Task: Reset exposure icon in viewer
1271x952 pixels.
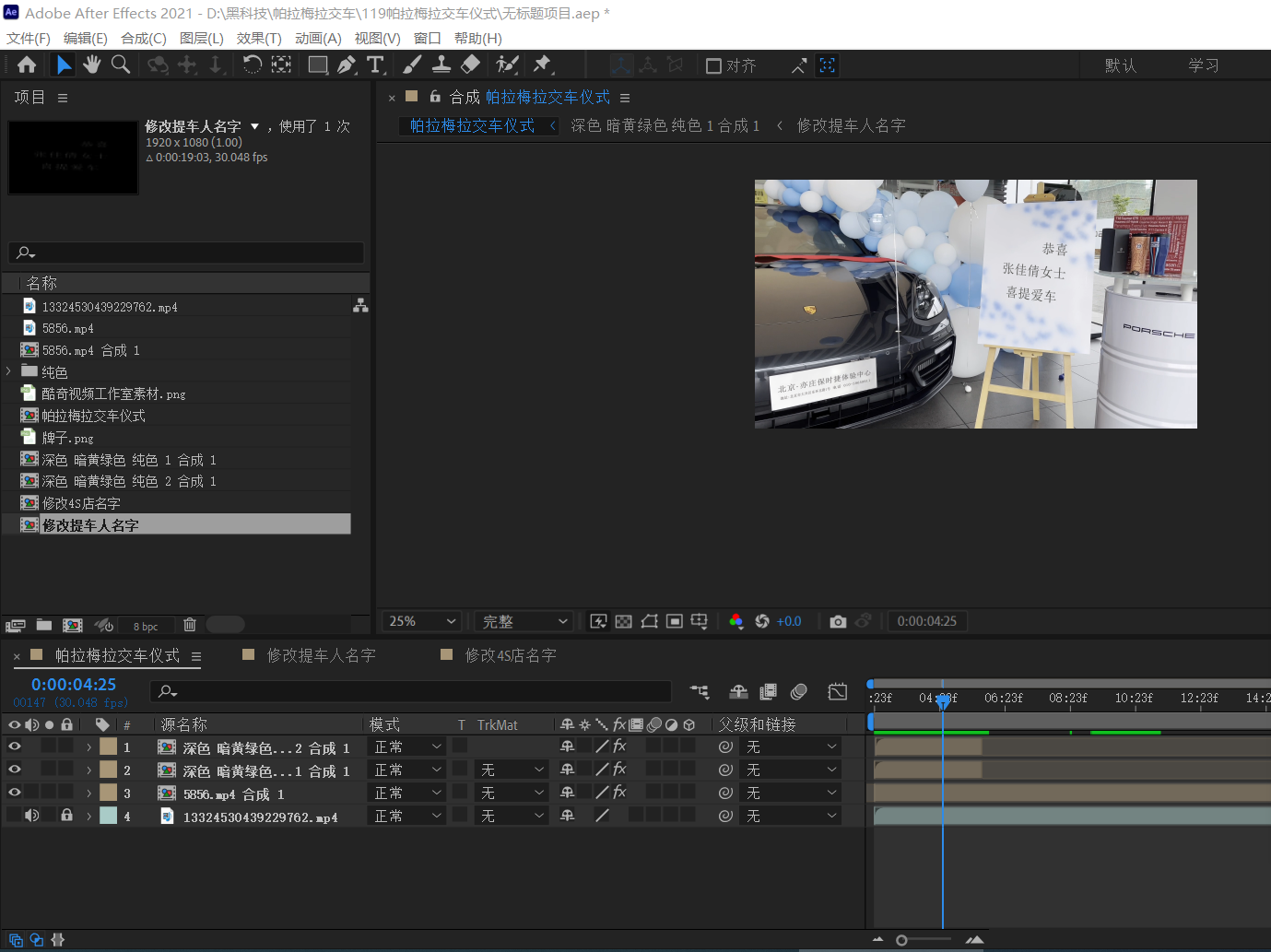Action: pos(762,621)
